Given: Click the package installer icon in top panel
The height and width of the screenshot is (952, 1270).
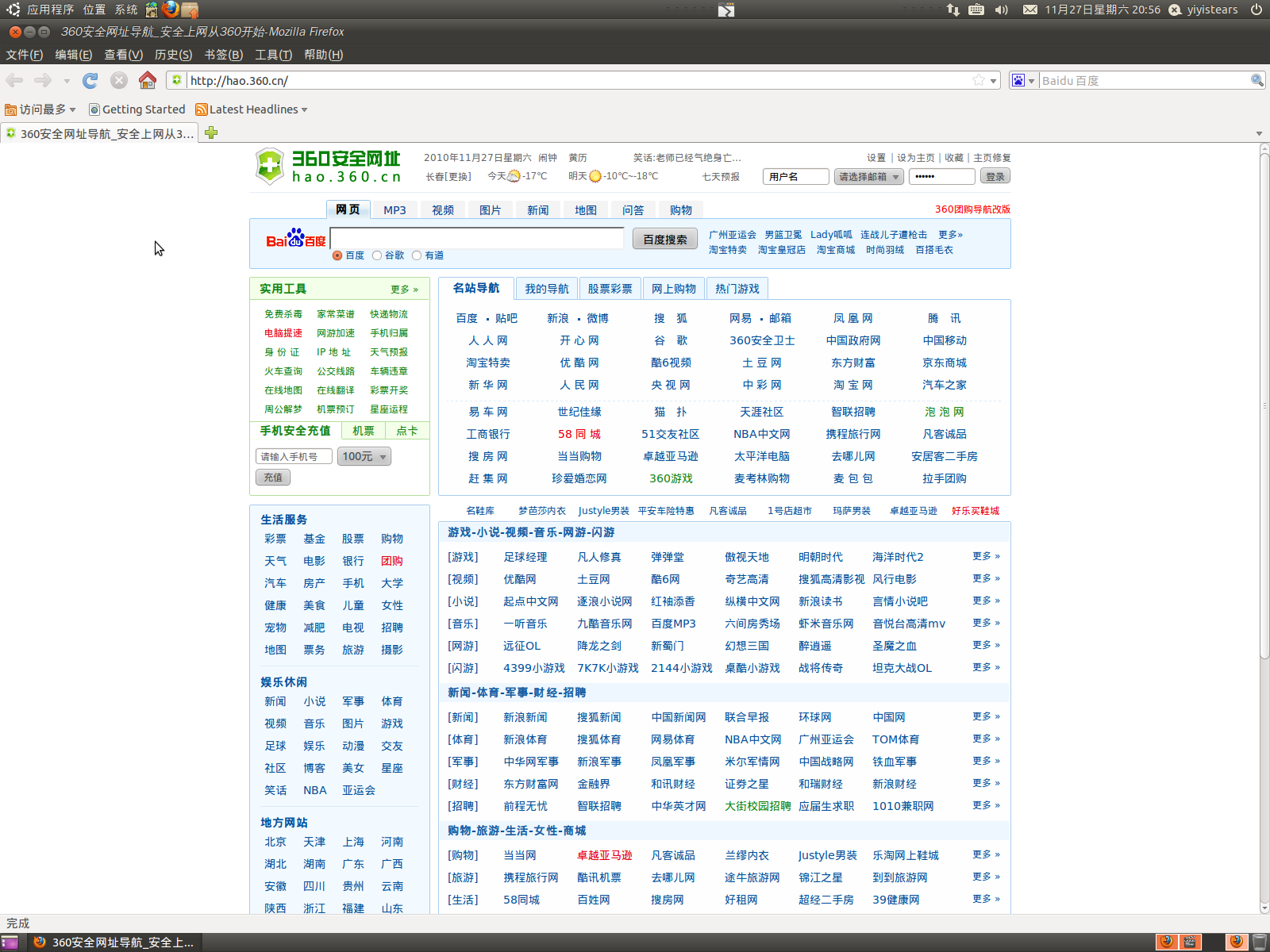Looking at the screenshot, I should pos(189,10).
